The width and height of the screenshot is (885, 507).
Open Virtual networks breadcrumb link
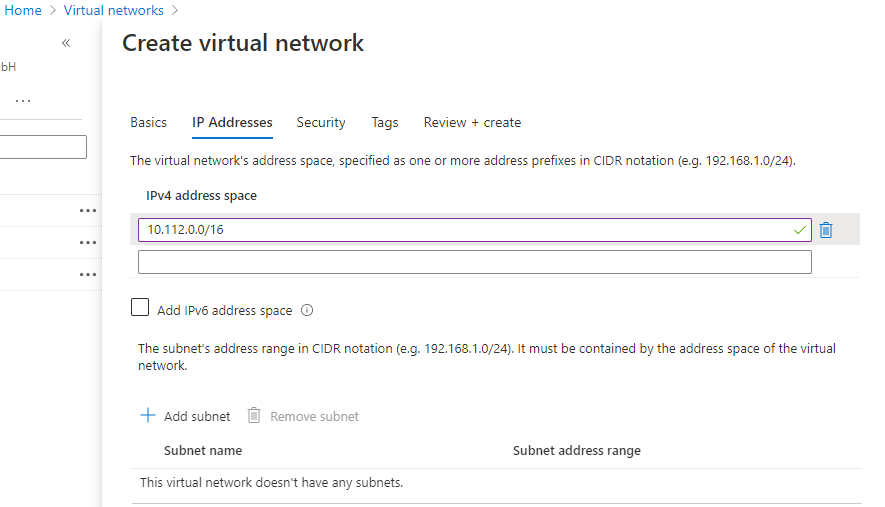click(x=113, y=10)
